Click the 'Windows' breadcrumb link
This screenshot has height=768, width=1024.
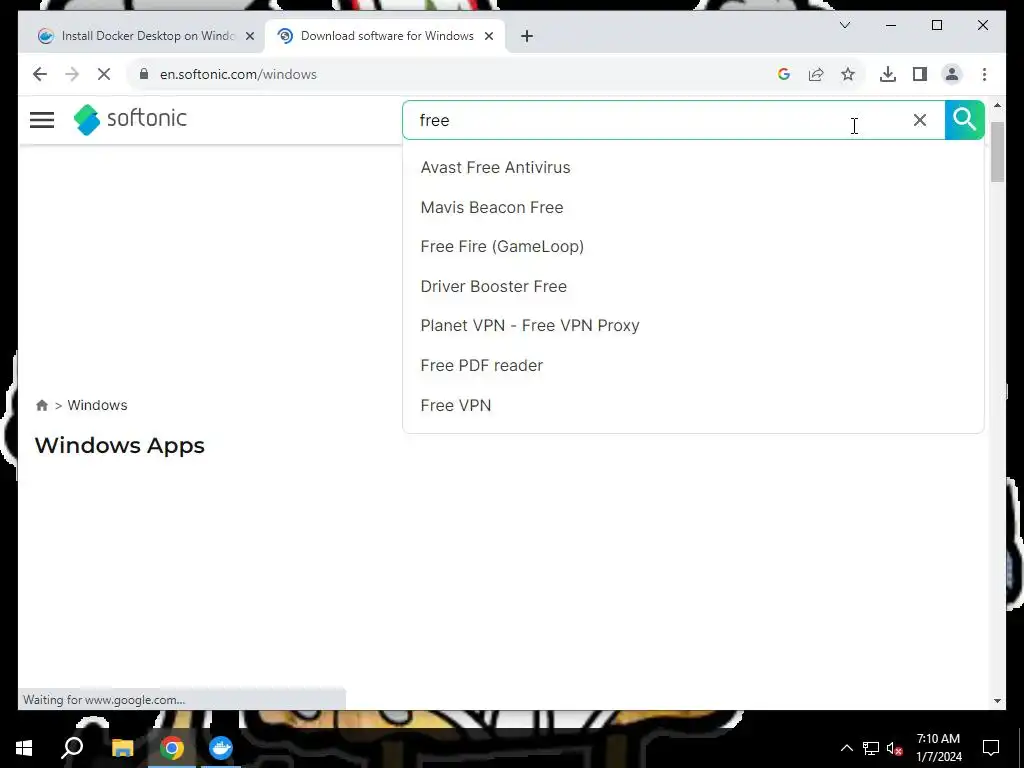[97, 405]
